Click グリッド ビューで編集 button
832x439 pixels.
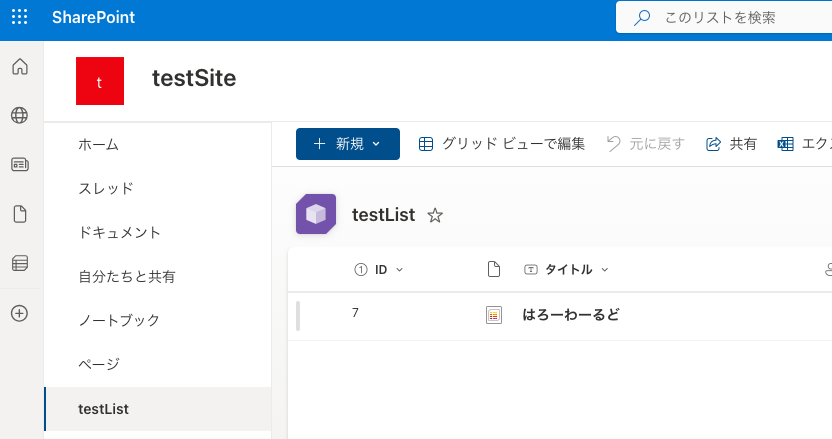tap(501, 144)
